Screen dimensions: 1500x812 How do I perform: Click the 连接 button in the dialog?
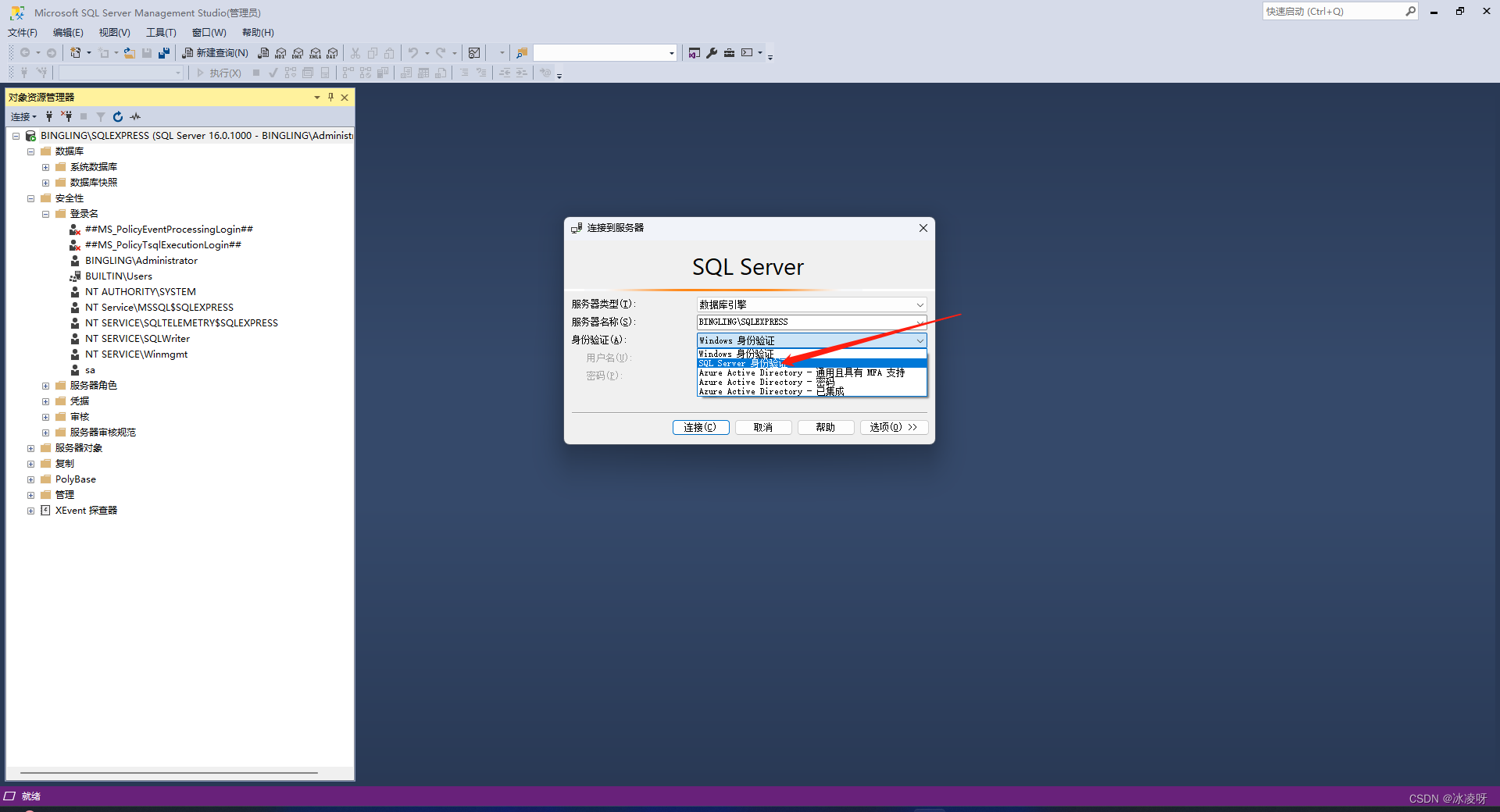(x=700, y=427)
